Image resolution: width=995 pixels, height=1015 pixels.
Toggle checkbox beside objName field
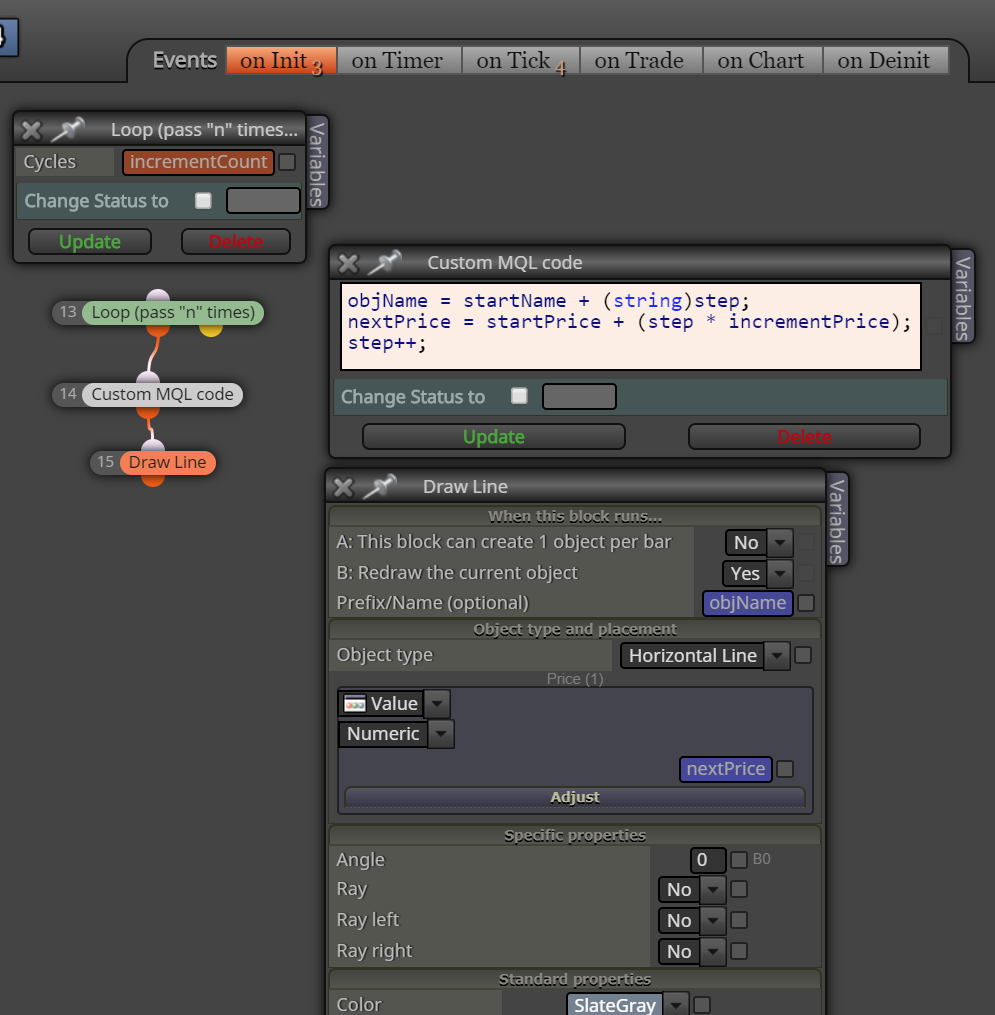806,603
